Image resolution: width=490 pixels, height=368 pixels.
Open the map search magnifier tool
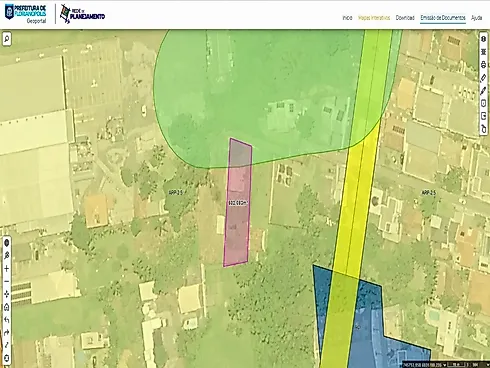(x=7, y=39)
